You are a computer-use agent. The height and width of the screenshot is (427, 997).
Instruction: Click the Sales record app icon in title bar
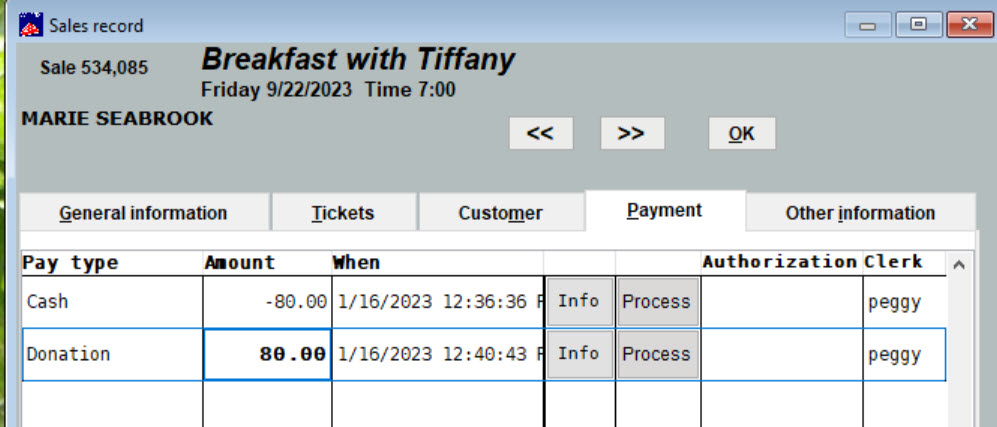(x=31, y=25)
